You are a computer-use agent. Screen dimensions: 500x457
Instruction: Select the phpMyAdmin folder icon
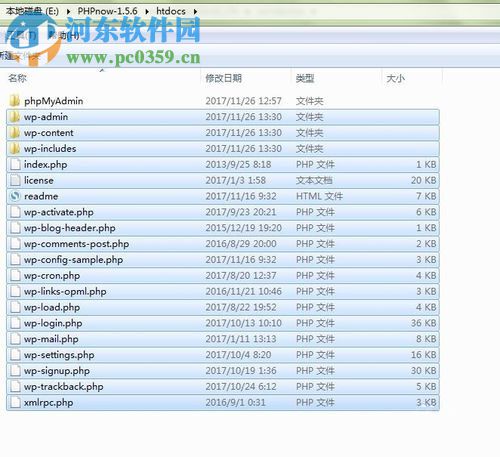click(14, 101)
